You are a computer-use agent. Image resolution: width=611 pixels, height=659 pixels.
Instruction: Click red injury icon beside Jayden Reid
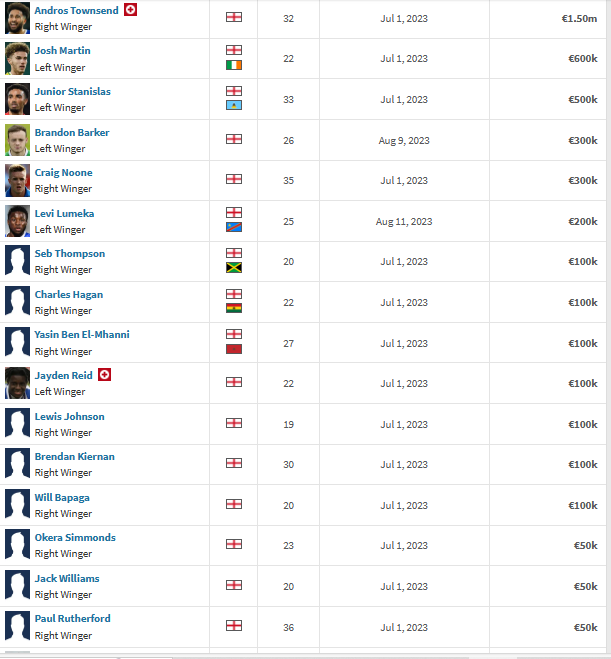[x=104, y=375]
